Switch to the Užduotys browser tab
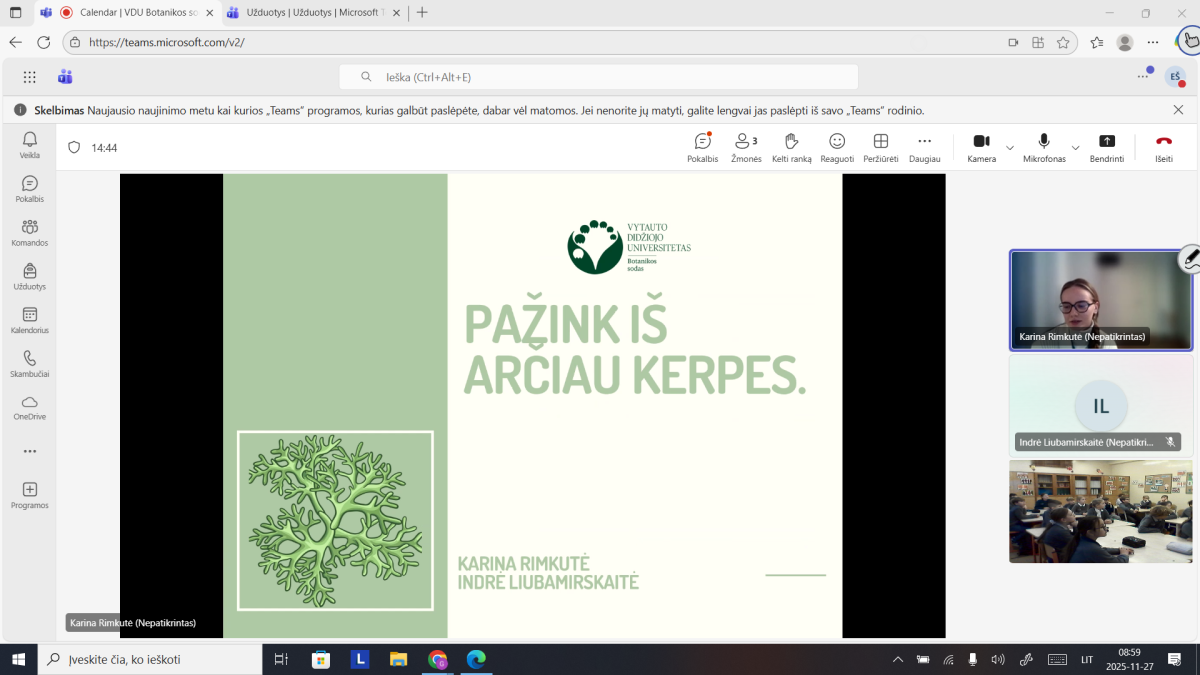Viewport: 1200px width, 675px height. point(311,13)
